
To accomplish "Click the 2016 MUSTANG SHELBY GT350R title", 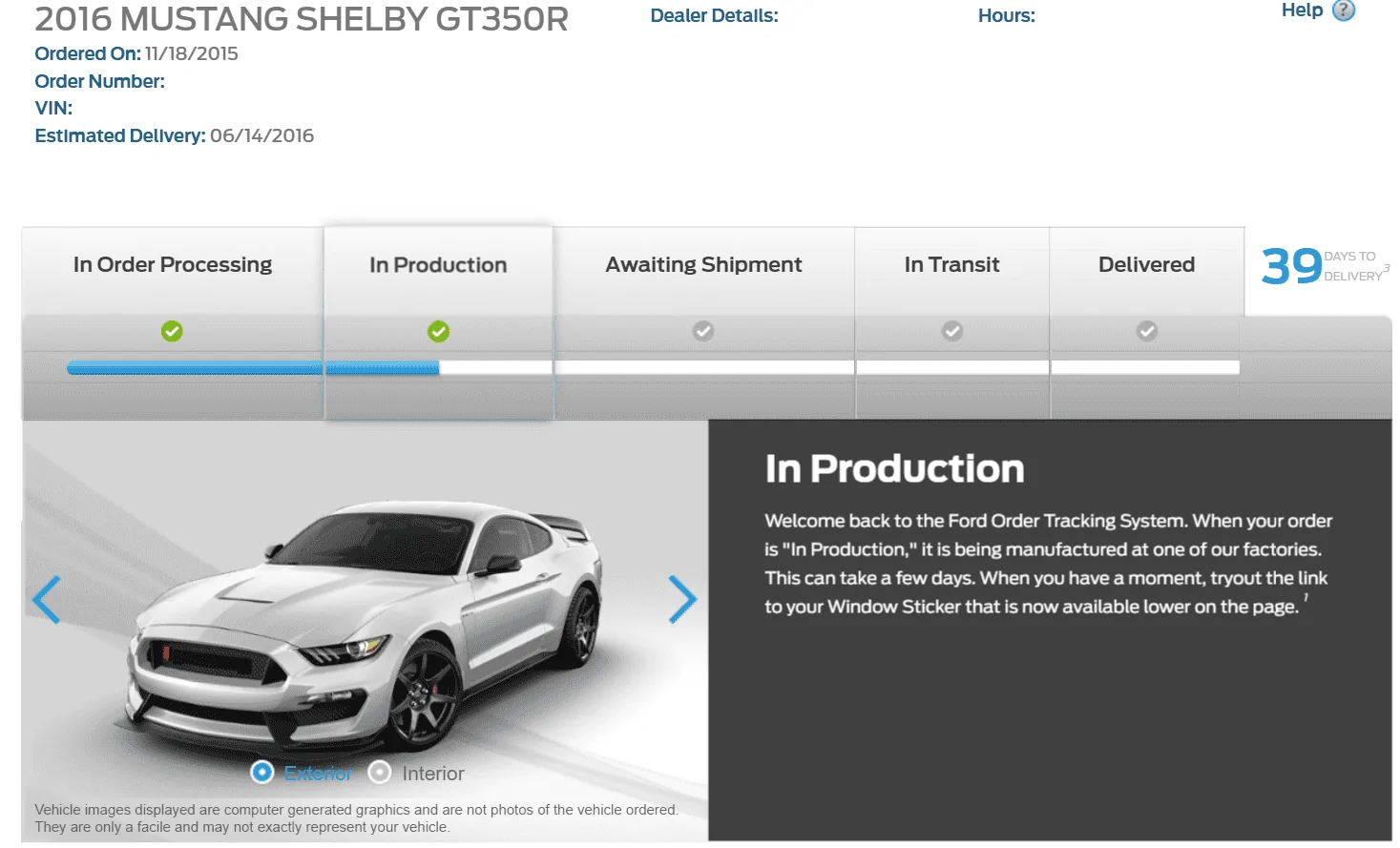I will pos(302,19).
